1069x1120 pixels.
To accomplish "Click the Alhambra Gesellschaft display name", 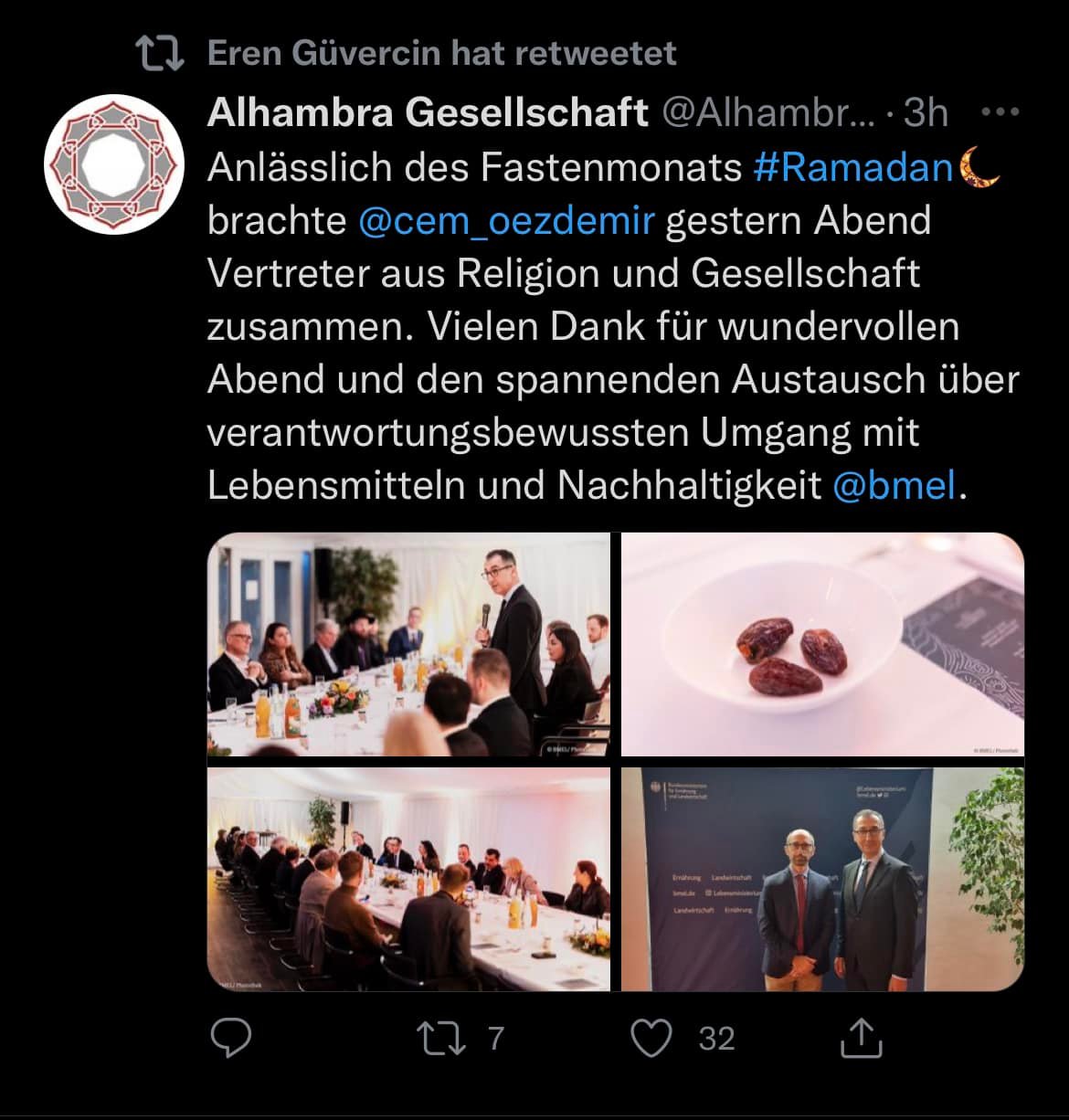I will click(428, 112).
